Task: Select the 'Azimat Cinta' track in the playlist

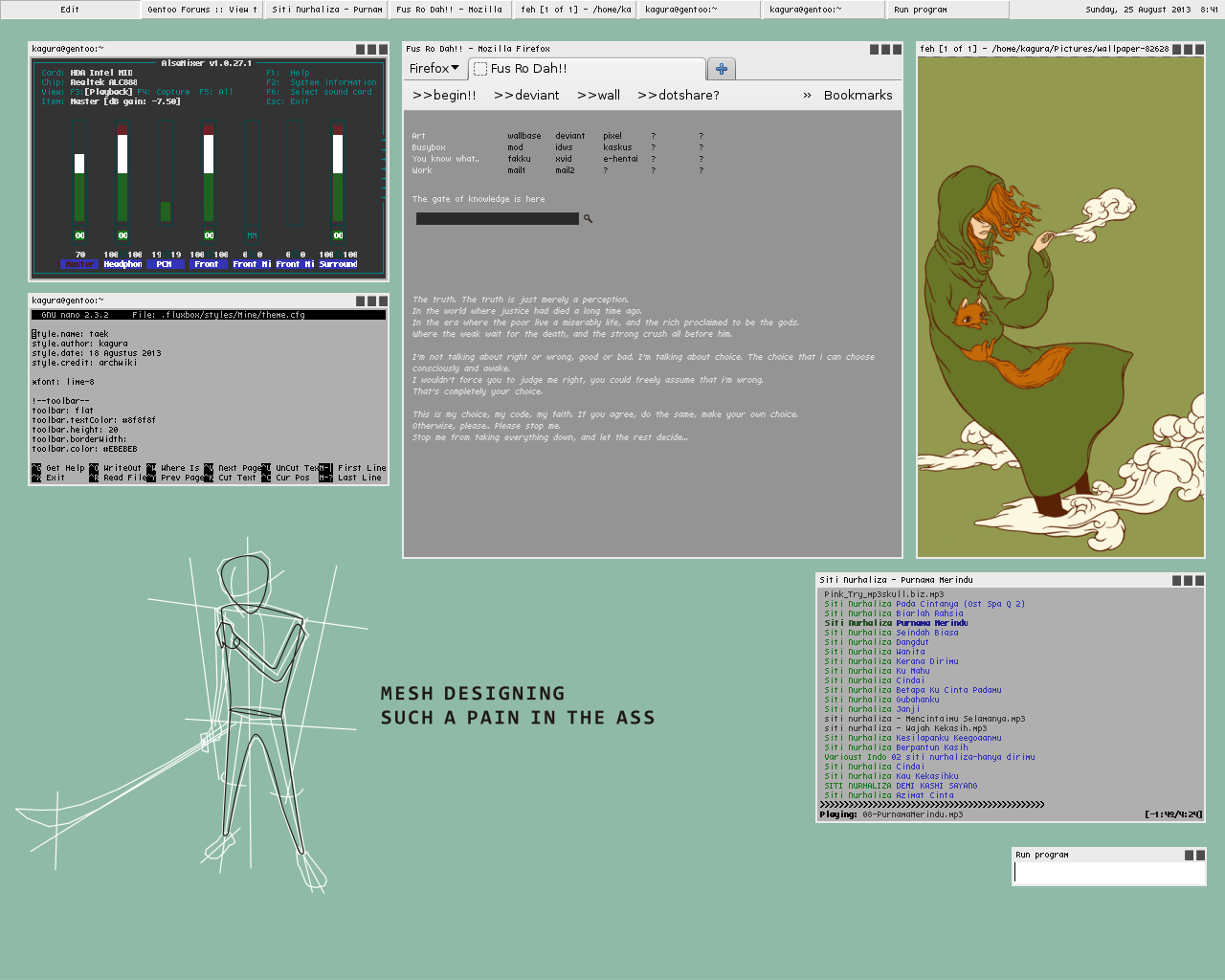Action: (x=889, y=795)
